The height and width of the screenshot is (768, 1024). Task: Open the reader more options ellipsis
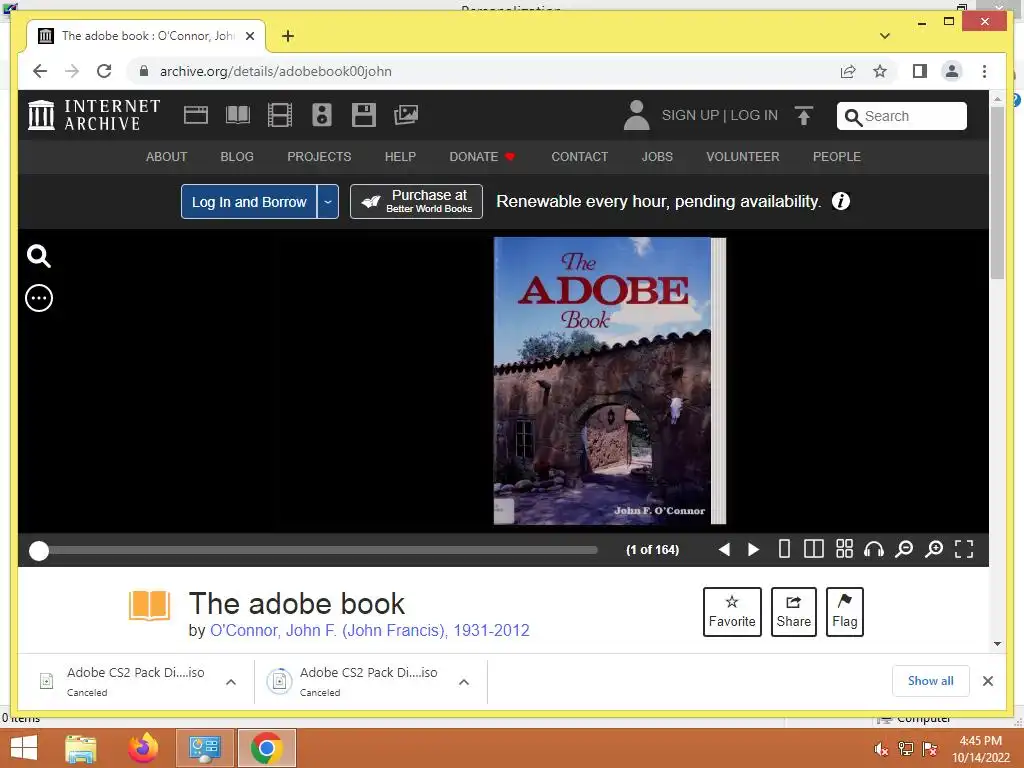39,298
